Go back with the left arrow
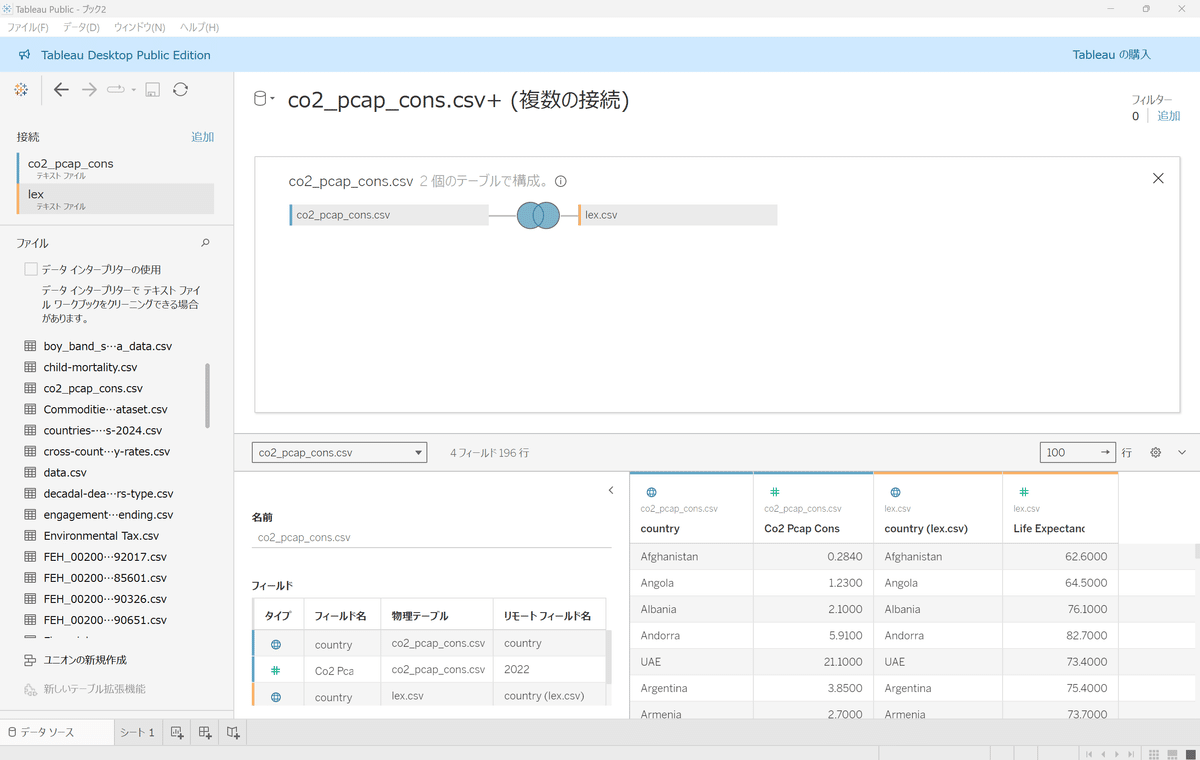Image resolution: width=1200 pixels, height=760 pixels. pyautogui.click(x=61, y=90)
